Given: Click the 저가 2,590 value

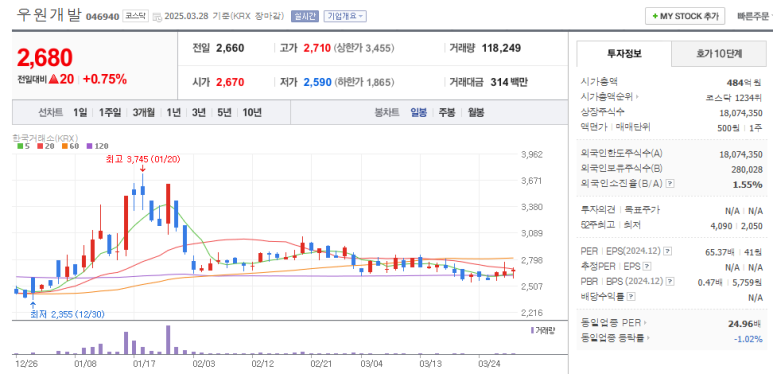Looking at the screenshot, I should coord(317,82).
